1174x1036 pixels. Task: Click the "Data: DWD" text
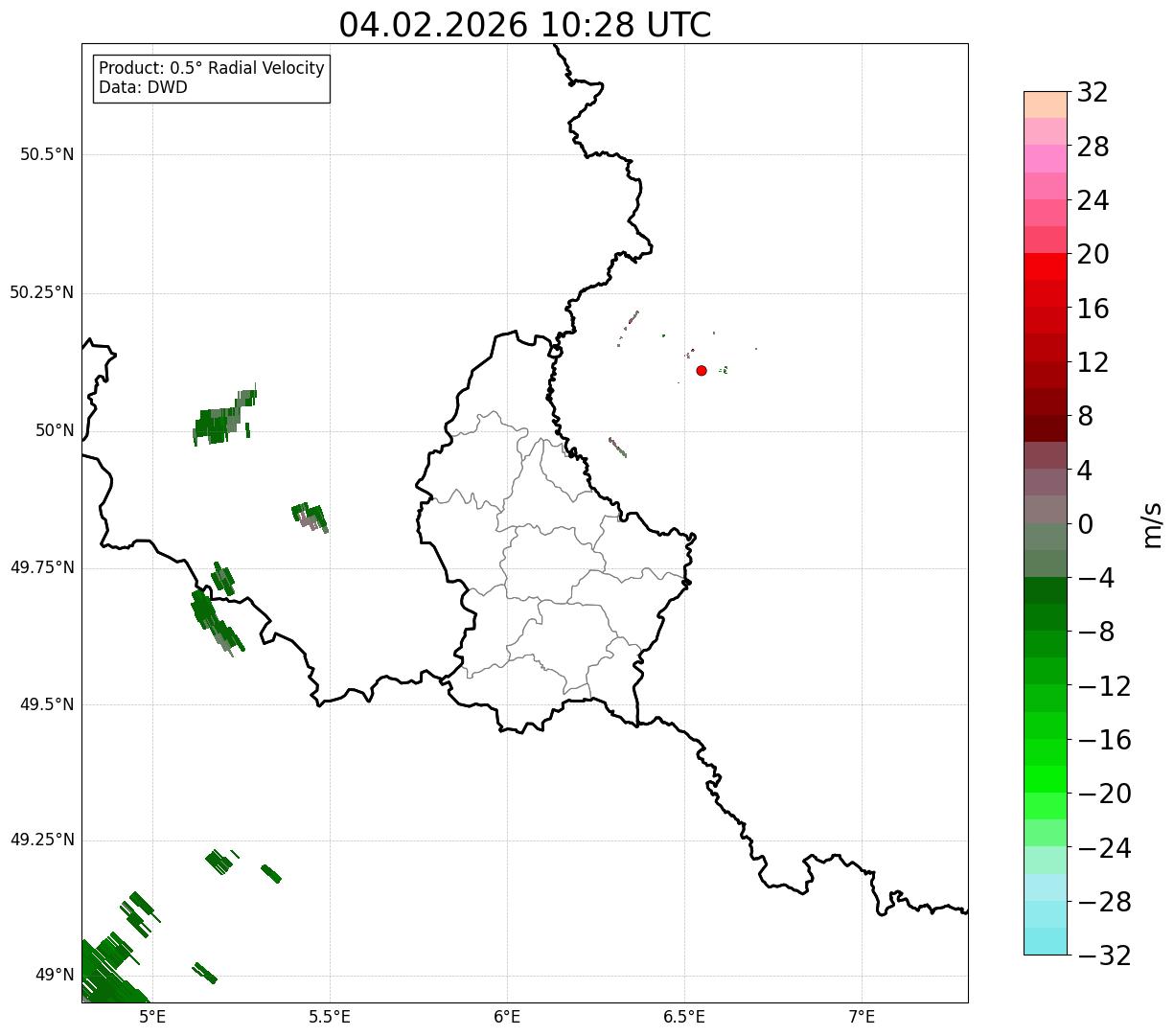coord(143,88)
